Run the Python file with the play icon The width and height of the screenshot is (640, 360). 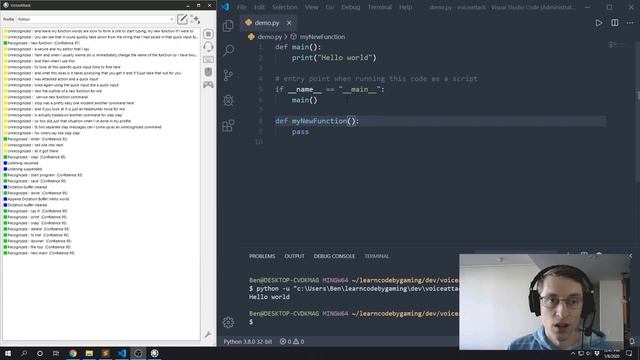(598, 23)
